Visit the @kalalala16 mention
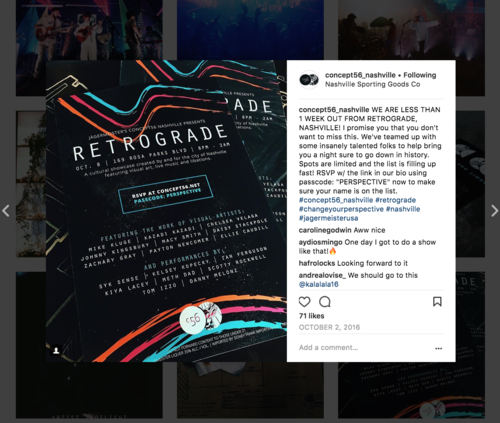The height and width of the screenshot is (423, 500). (318, 284)
